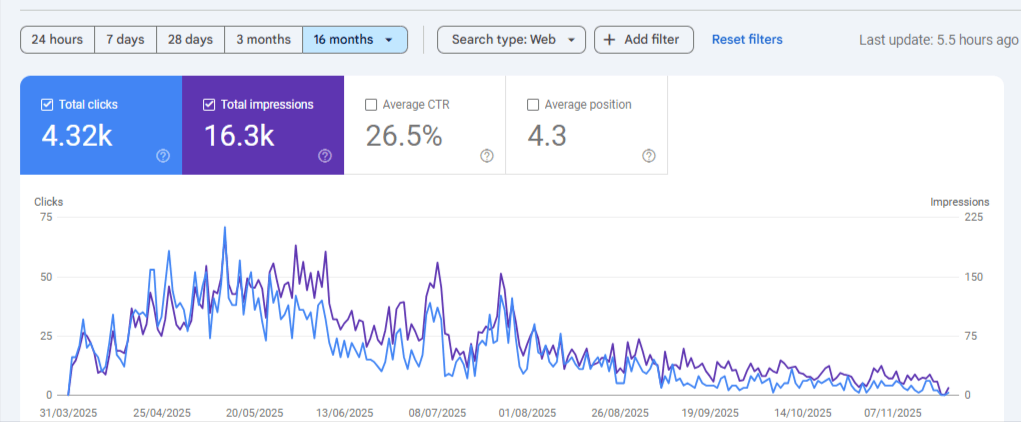Image resolution: width=1021 pixels, height=422 pixels.
Task: Switch to 7 days range
Action: click(125, 40)
